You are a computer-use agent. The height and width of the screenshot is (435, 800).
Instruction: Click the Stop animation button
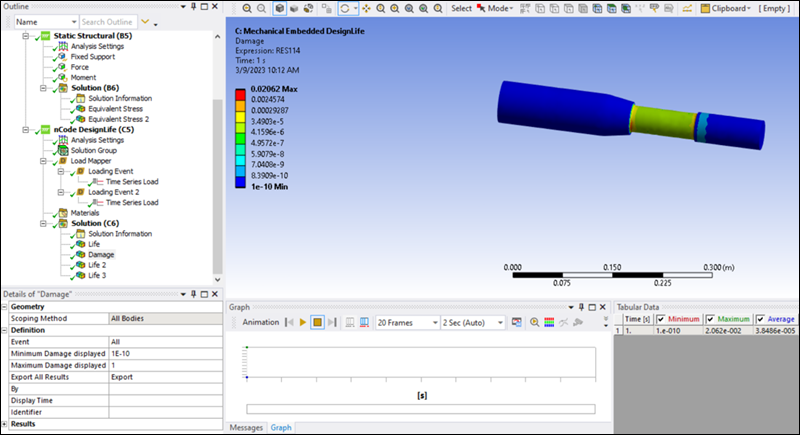317,323
